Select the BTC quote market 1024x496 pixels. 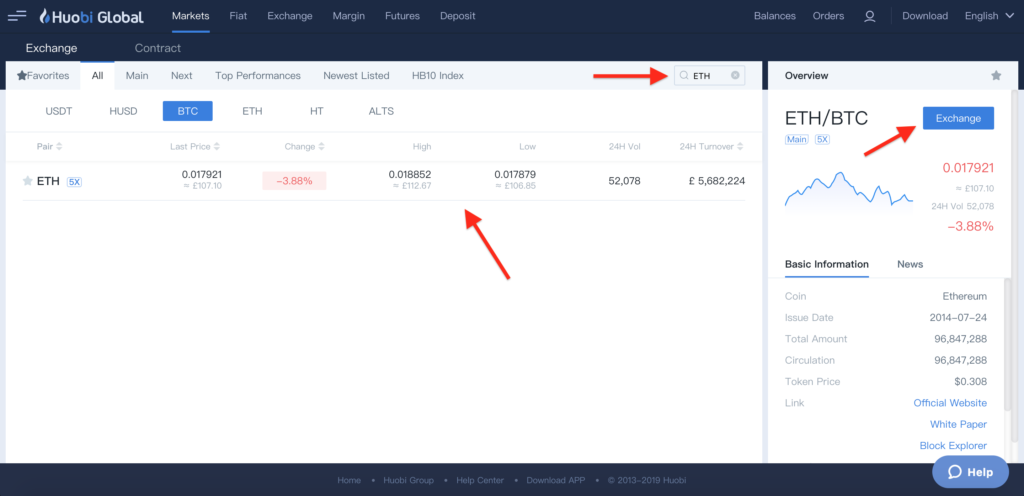pyautogui.click(x=187, y=111)
